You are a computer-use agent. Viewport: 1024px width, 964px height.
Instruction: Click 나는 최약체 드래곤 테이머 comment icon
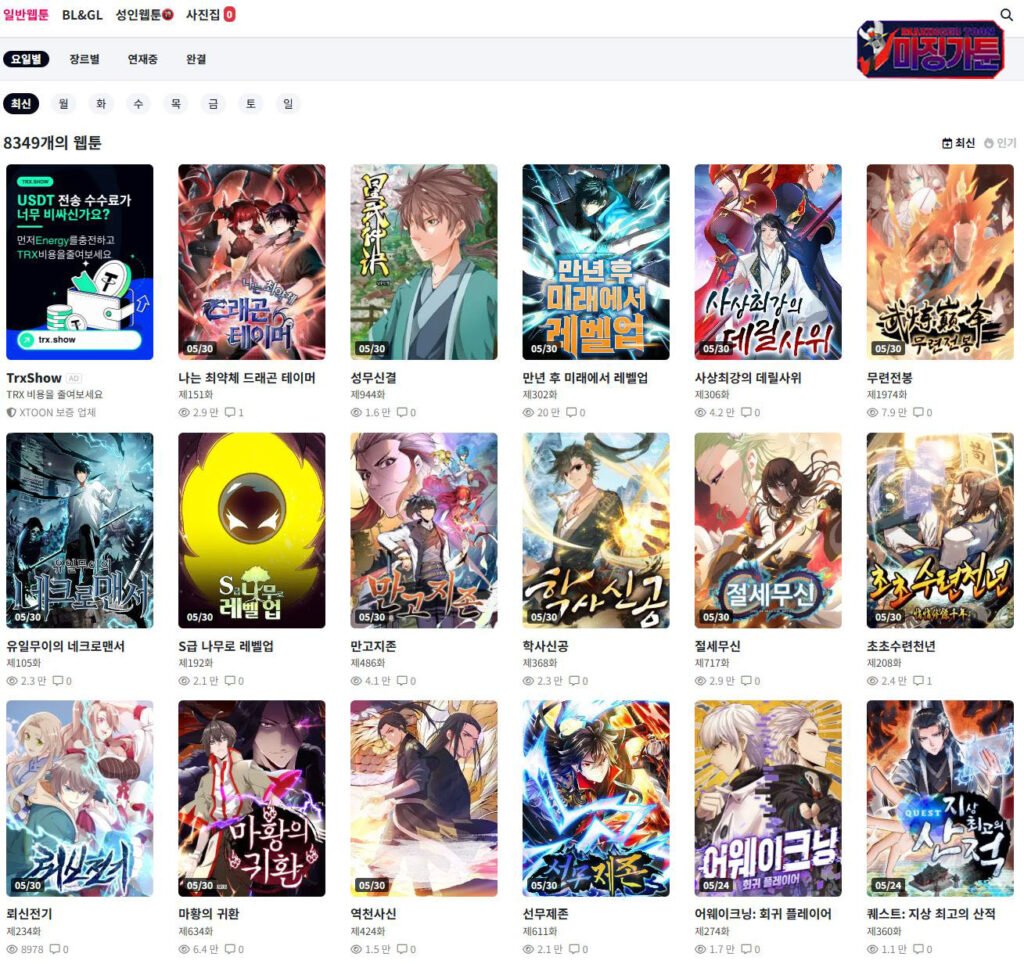point(231,412)
